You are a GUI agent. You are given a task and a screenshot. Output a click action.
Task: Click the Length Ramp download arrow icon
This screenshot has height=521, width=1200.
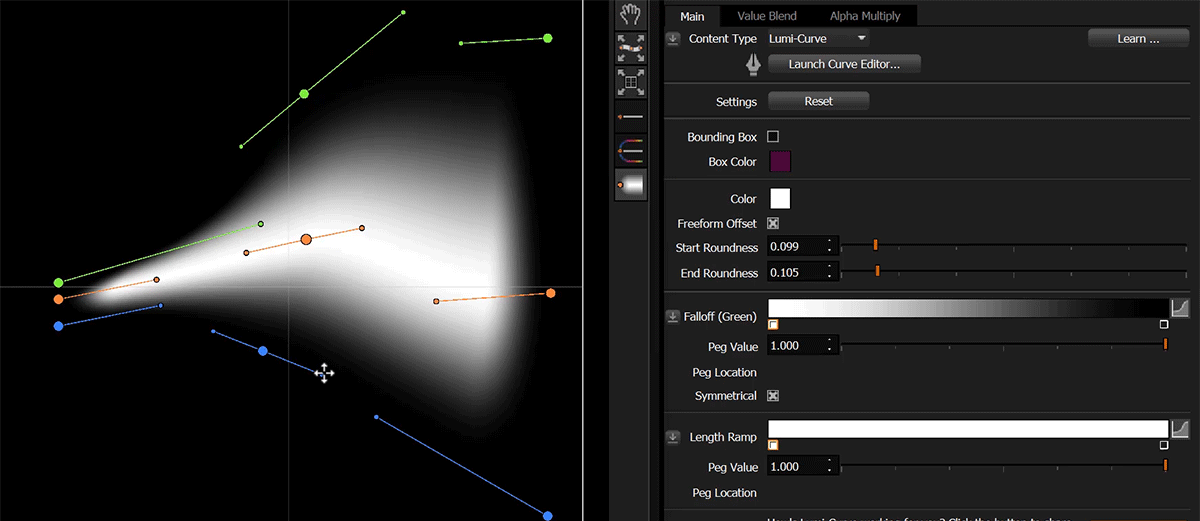[x=673, y=437]
